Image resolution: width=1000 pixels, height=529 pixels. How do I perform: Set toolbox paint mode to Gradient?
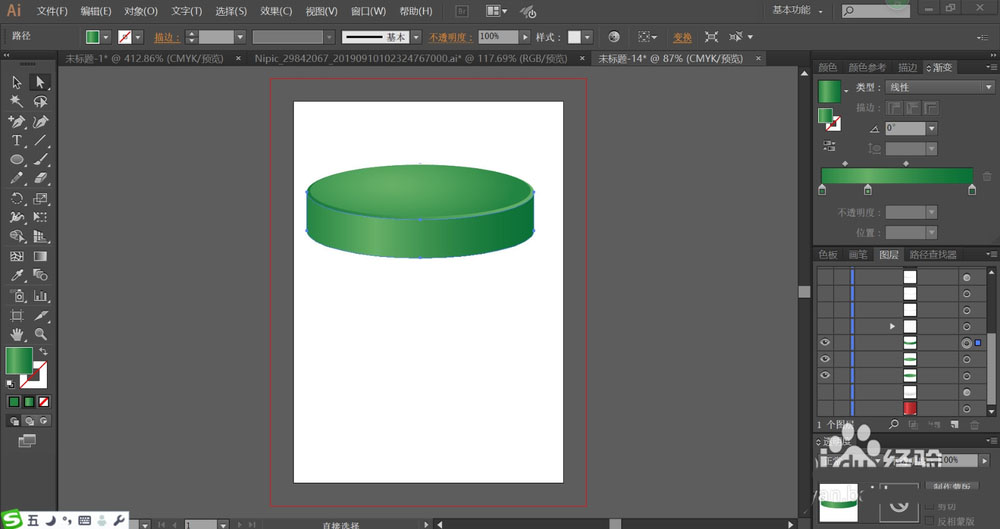29,402
